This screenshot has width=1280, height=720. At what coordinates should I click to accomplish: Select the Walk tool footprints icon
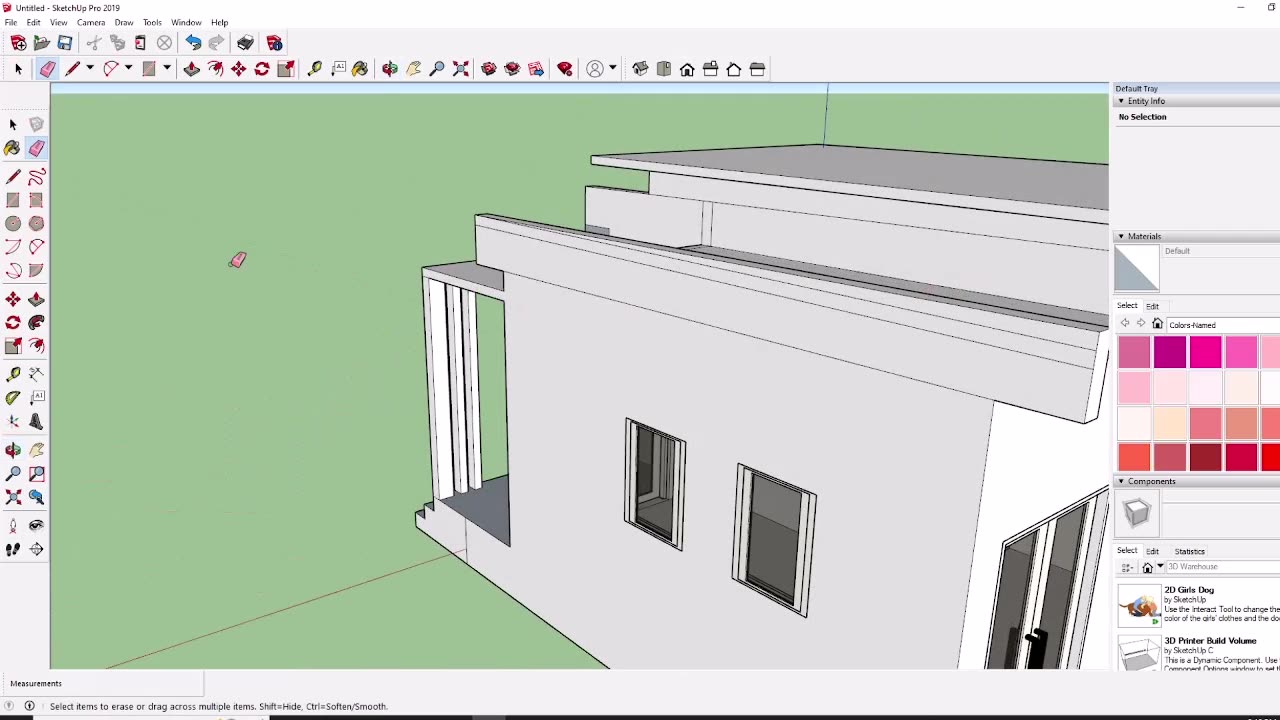coord(13,549)
